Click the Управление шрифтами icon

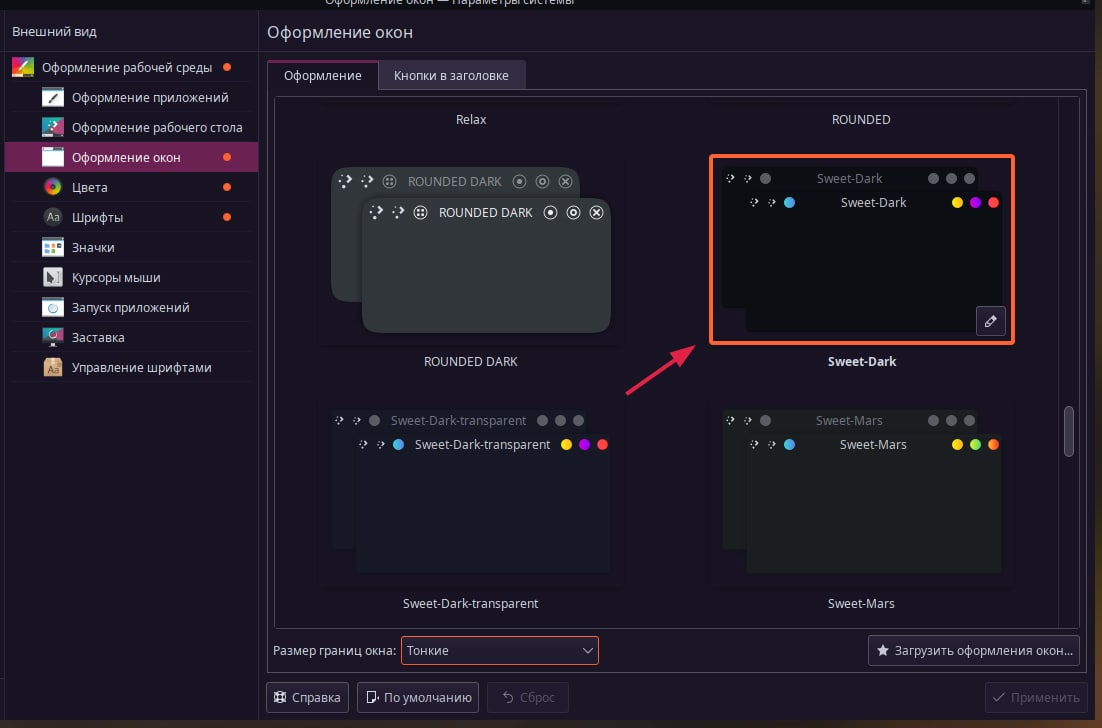point(53,367)
